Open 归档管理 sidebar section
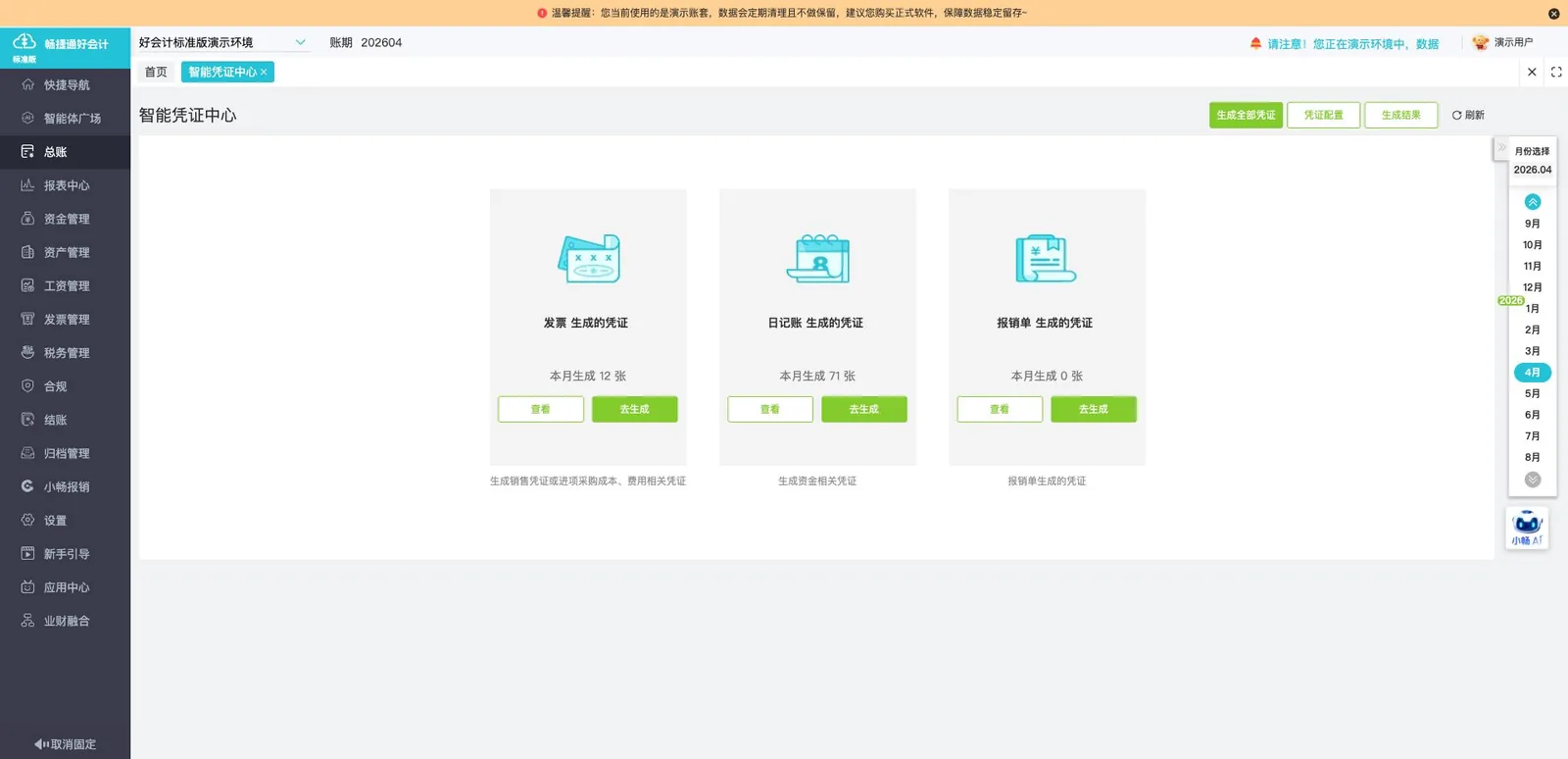The height and width of the screenshot is (759, 1568). click(65, 453)
